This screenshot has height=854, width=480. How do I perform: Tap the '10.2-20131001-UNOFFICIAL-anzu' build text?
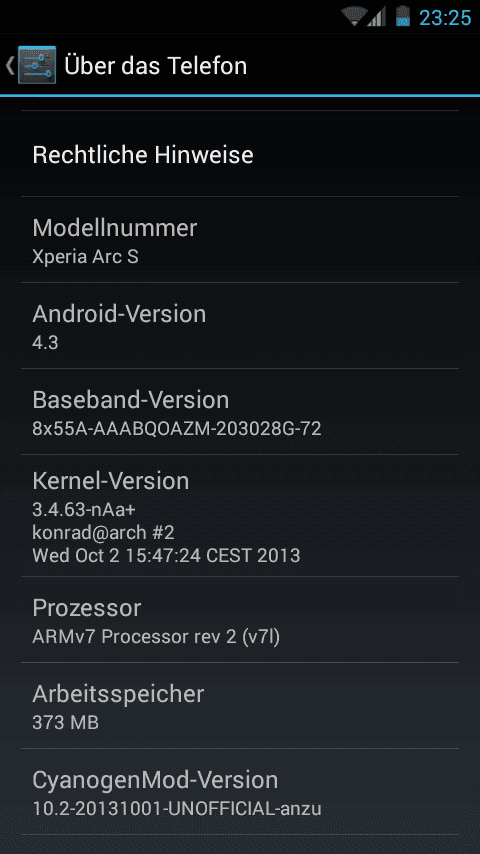click(177, 809)
